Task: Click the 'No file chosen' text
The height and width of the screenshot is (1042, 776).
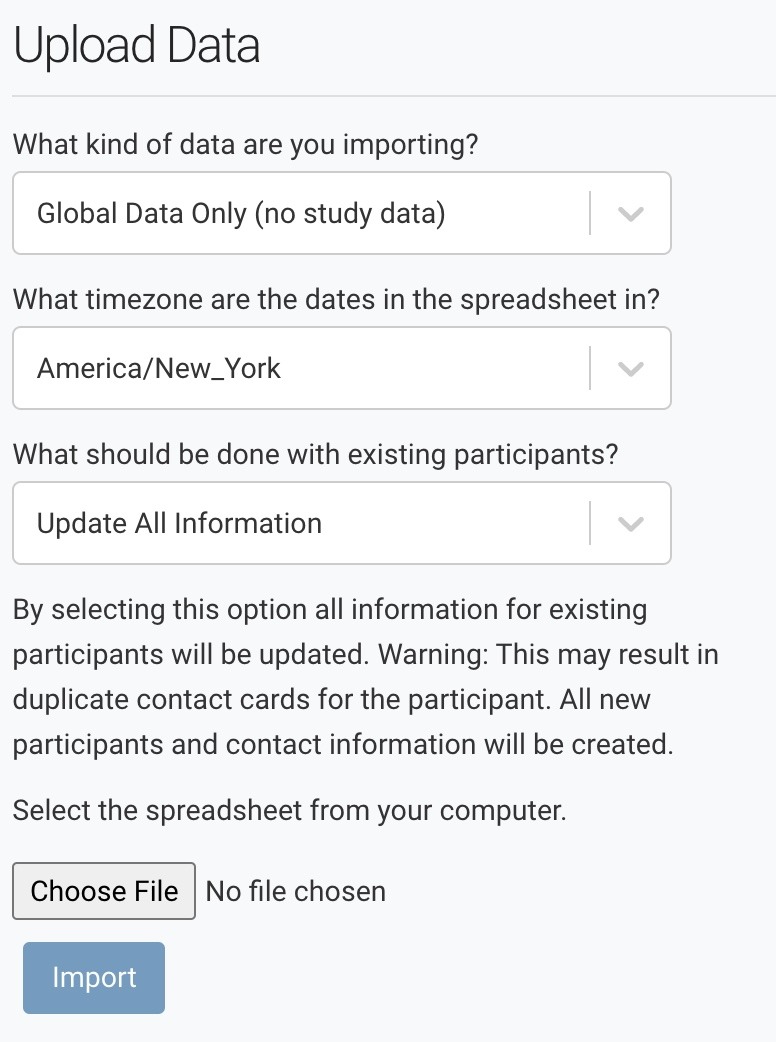Action: pyautogui.click(x=296, y=891)
